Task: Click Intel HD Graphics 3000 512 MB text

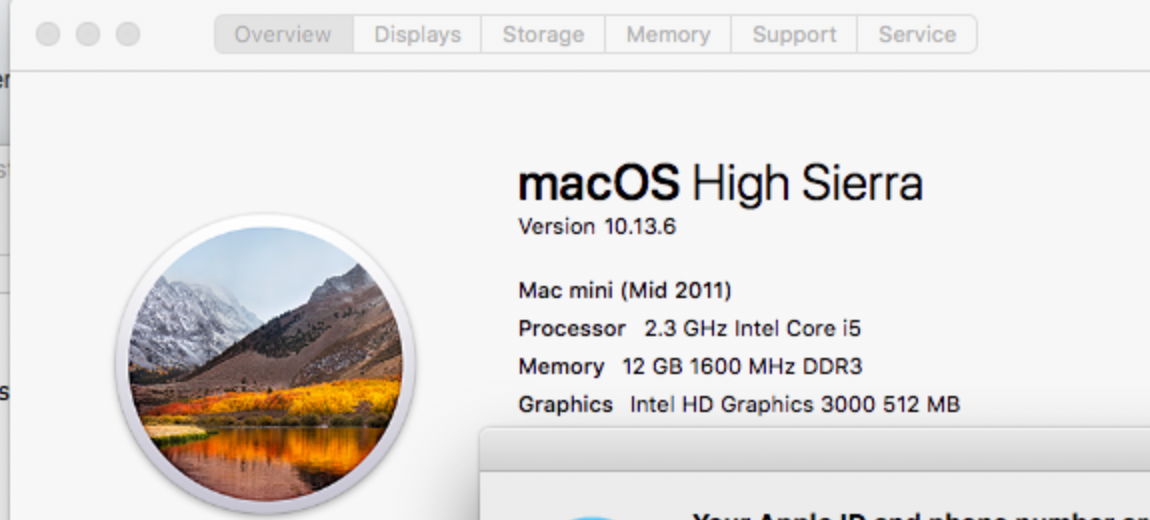Action: coord(794,405)
